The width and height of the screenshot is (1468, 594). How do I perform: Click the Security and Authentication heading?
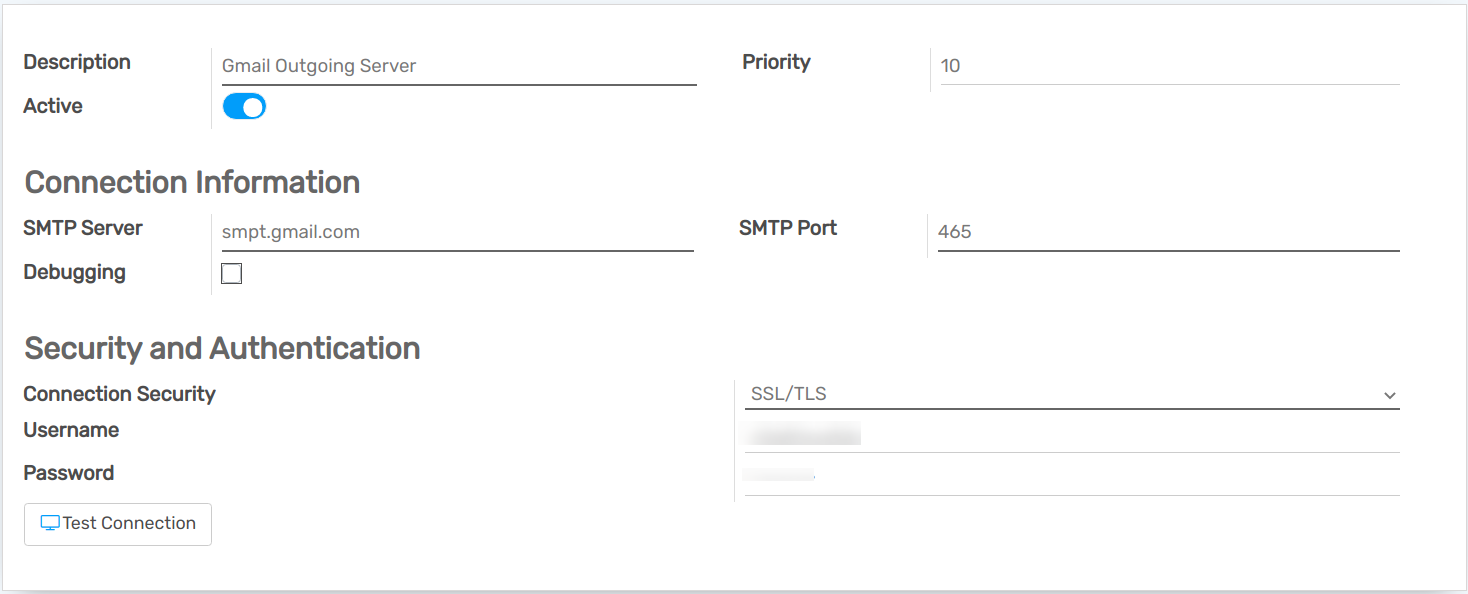[x=222, y=348]
